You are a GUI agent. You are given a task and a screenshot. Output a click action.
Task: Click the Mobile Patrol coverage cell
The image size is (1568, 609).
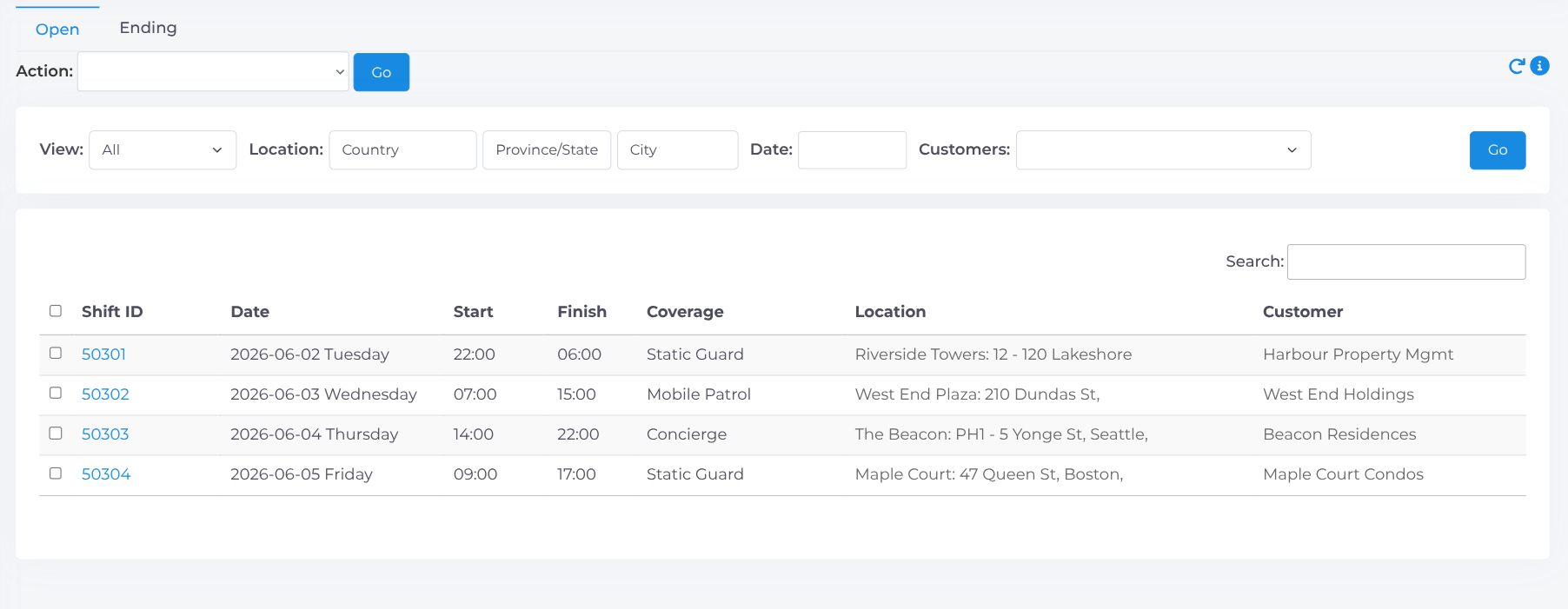tap(699, 394)
